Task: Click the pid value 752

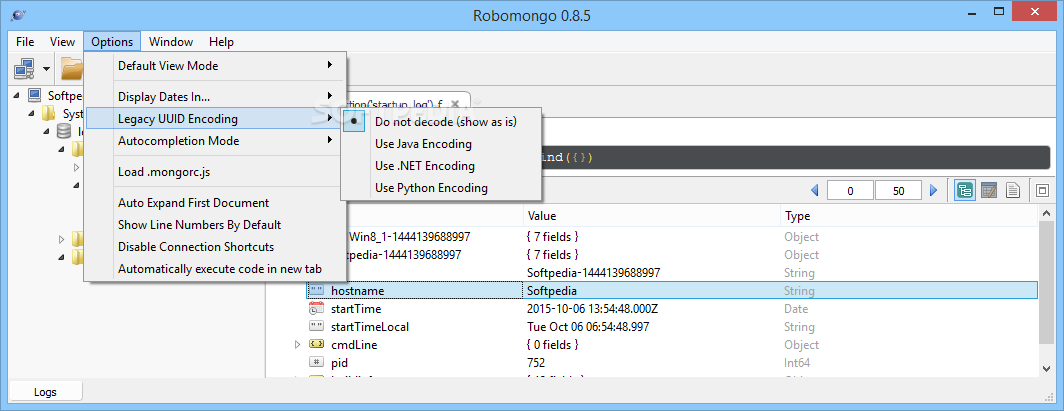Action: click(535, 363)
